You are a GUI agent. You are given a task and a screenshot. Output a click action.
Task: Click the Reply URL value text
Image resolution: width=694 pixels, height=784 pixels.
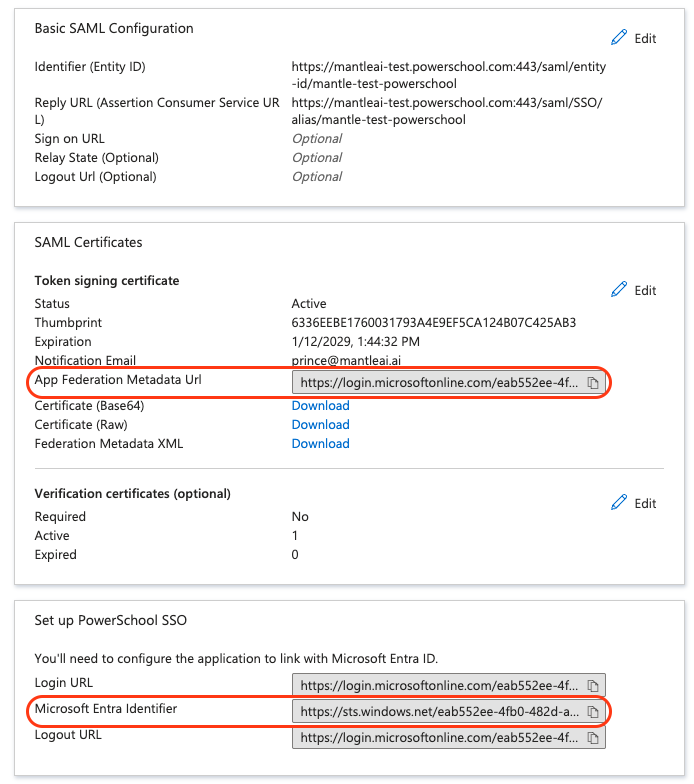[446, 111]
